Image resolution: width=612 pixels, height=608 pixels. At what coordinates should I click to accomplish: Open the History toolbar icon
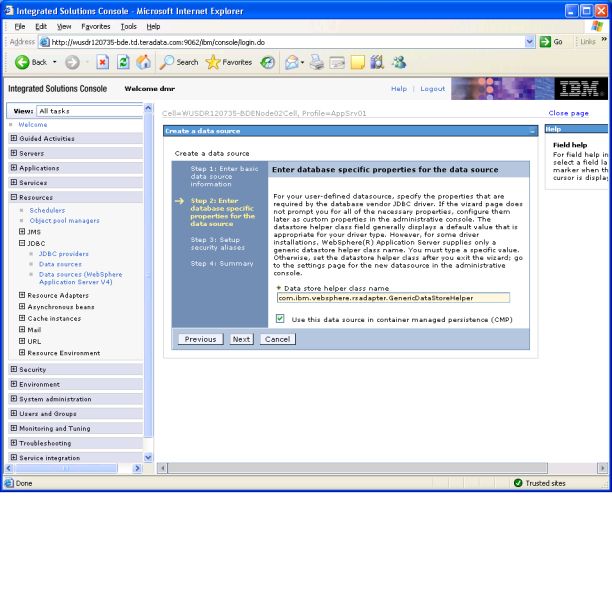pyautogui.click(x=268, y=62)
